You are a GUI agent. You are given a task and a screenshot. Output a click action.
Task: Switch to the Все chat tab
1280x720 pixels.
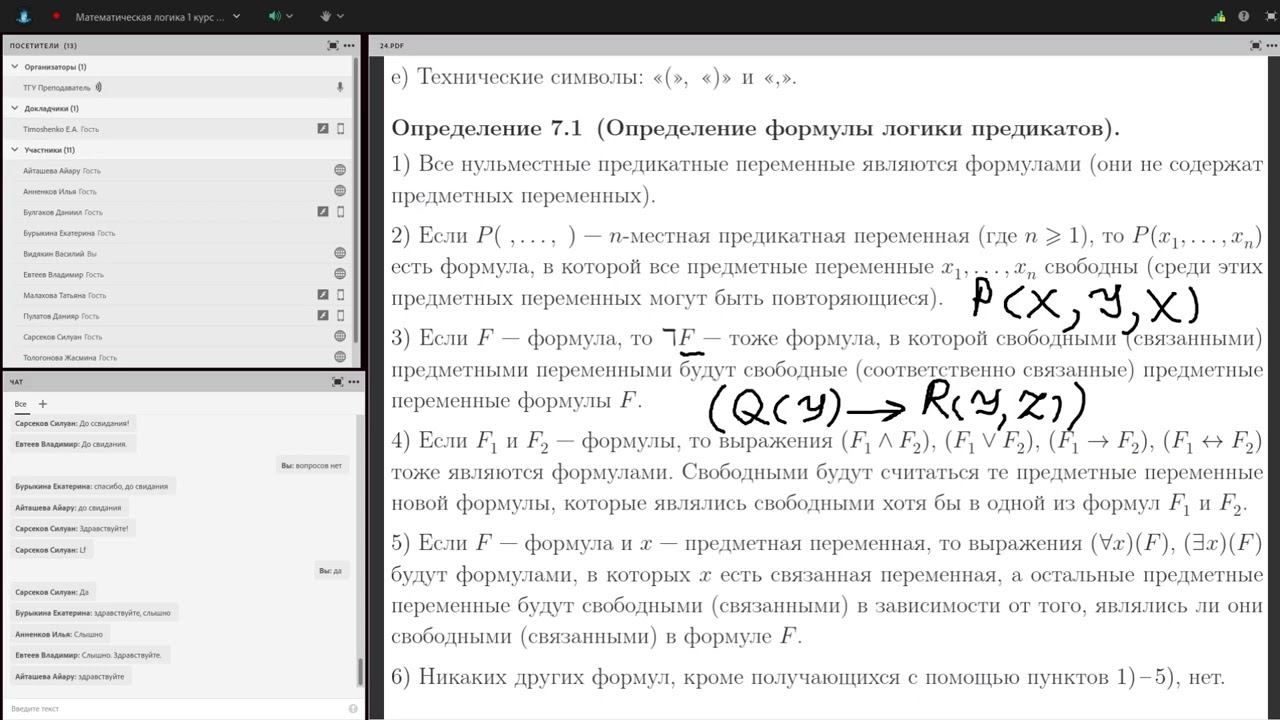[21, 404]
